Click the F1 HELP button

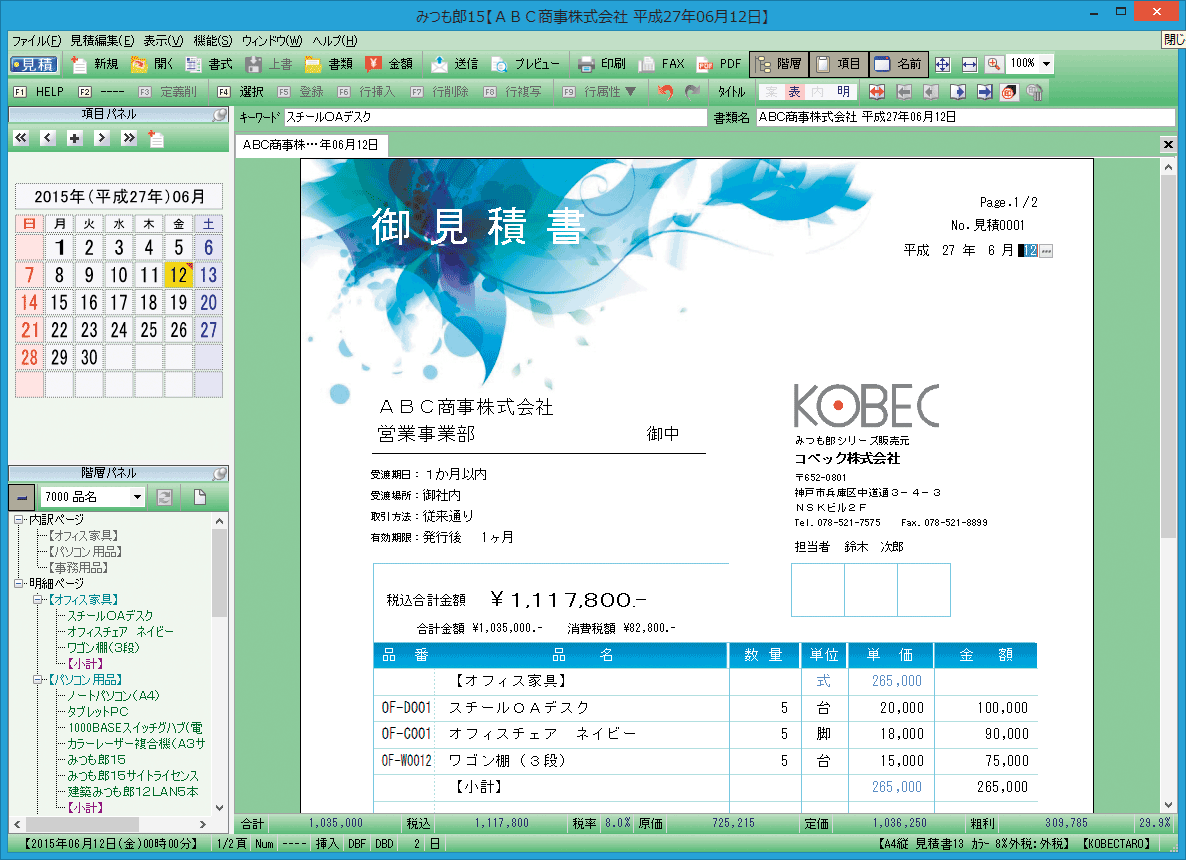tap(39, 92)
